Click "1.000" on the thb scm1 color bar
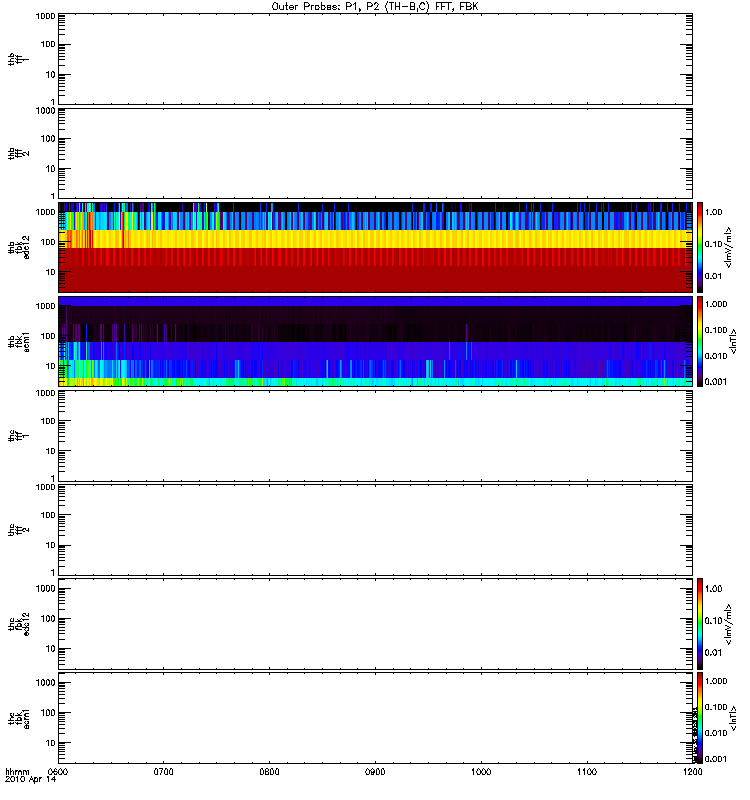 [x=716, y=304]
